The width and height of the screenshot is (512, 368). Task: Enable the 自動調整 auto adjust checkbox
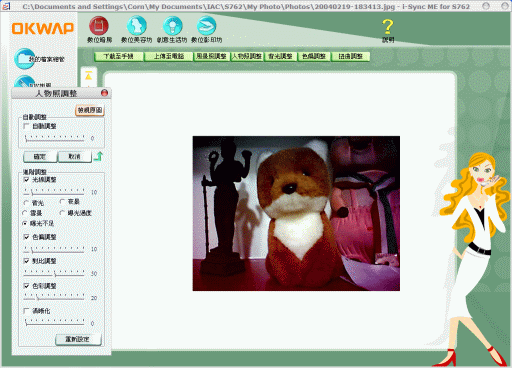pos(26,126)
